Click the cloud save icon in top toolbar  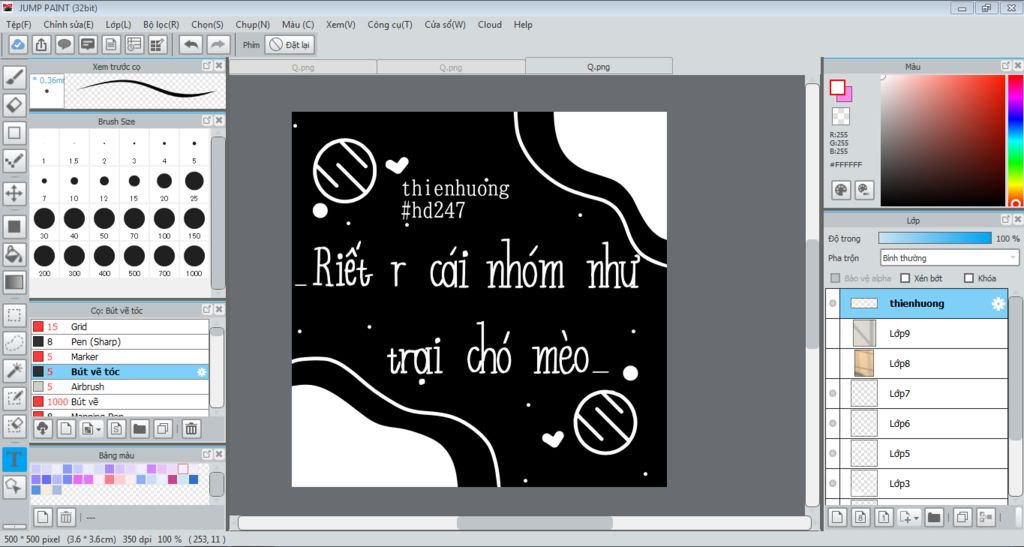(18, 45)
